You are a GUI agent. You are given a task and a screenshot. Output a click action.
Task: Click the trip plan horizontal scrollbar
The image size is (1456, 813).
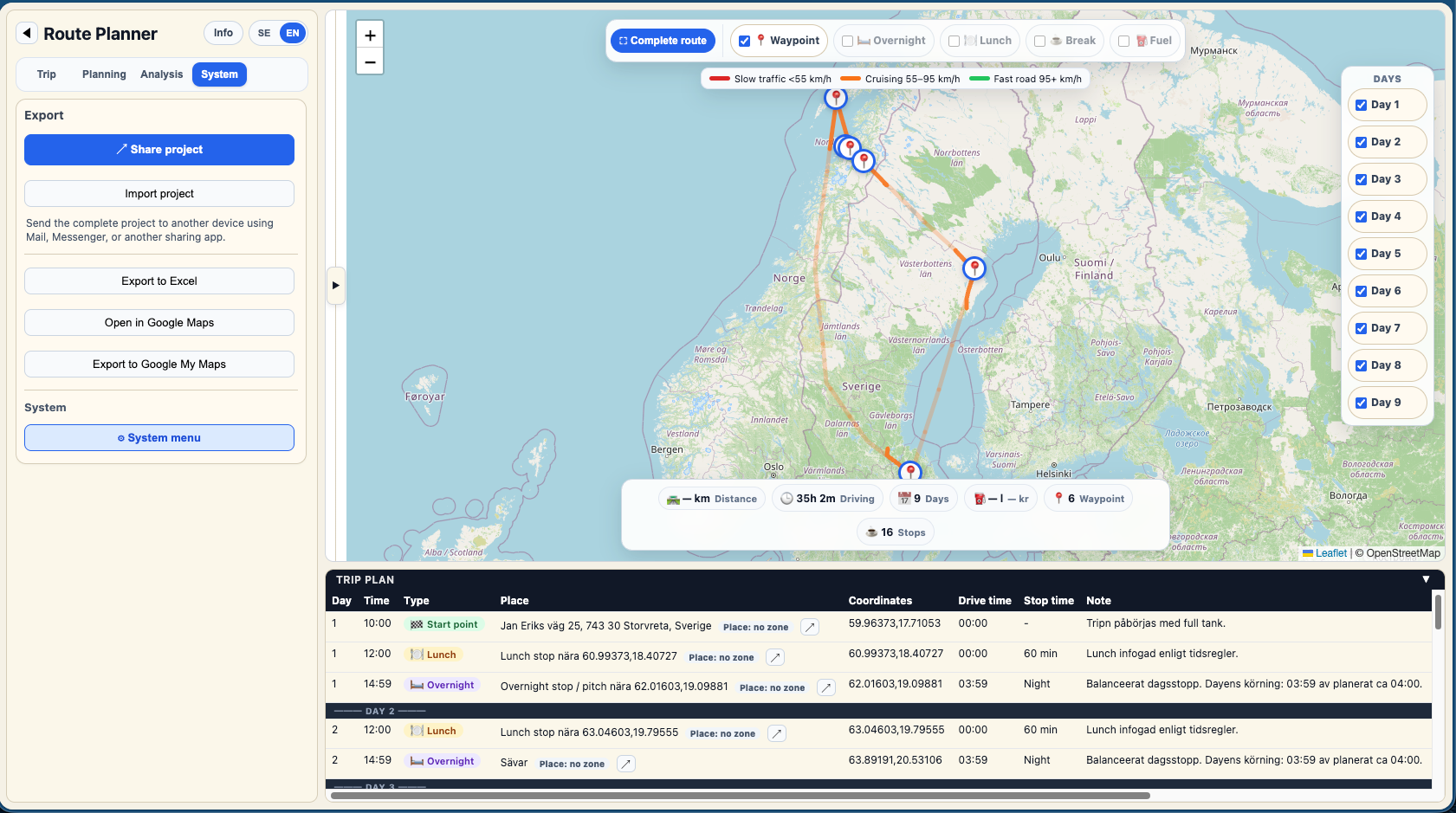[741, 795]
